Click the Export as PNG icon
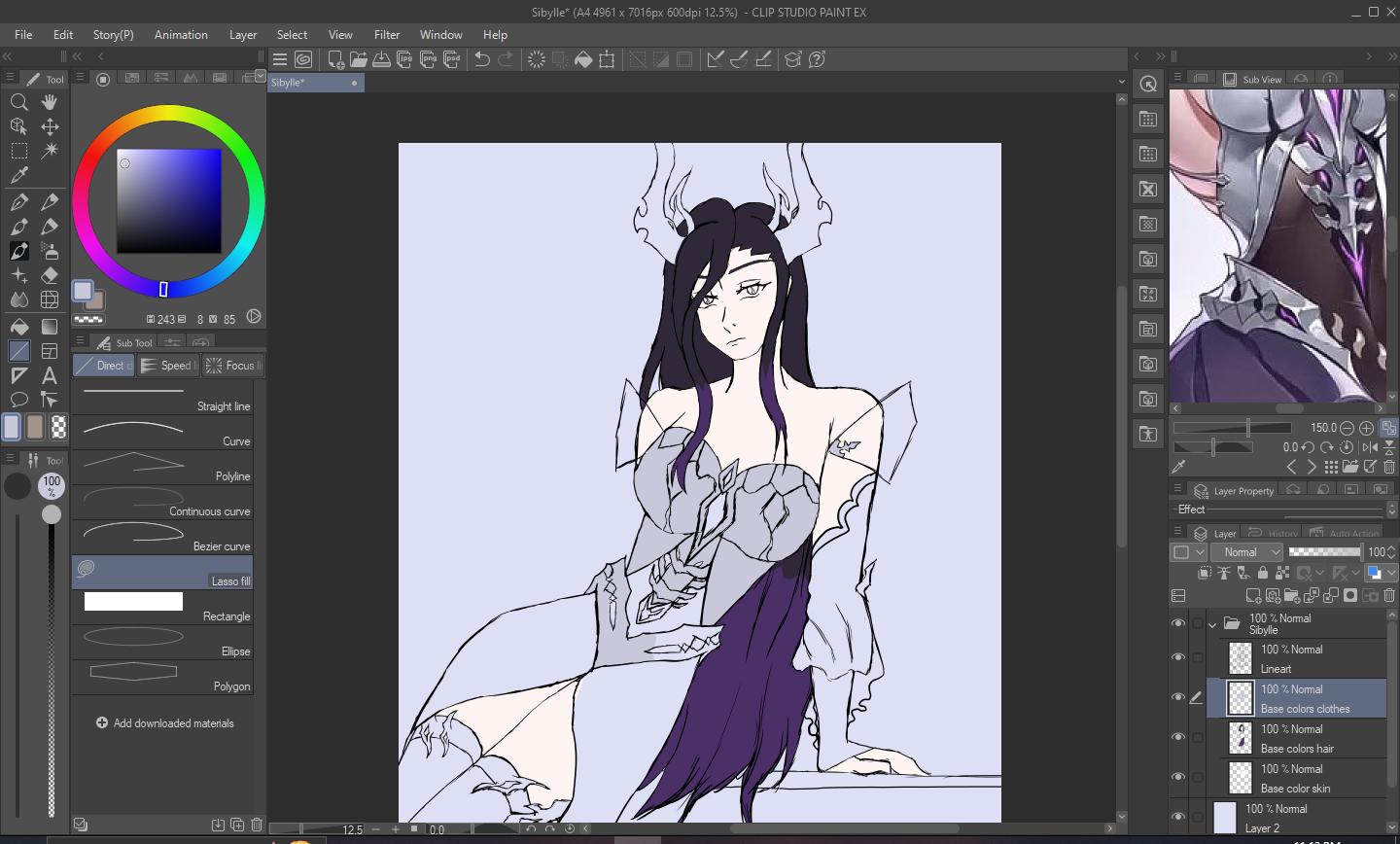Screen dimensions: 1400x844 (429, 59)
